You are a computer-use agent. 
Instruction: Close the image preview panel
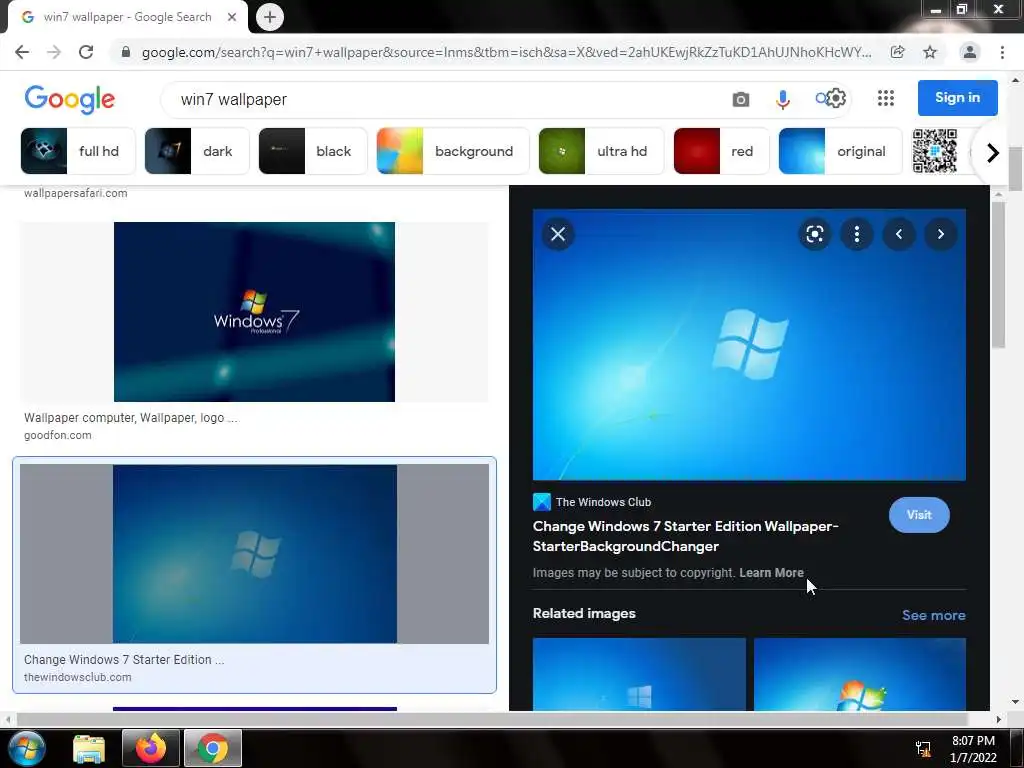[558, 234]
